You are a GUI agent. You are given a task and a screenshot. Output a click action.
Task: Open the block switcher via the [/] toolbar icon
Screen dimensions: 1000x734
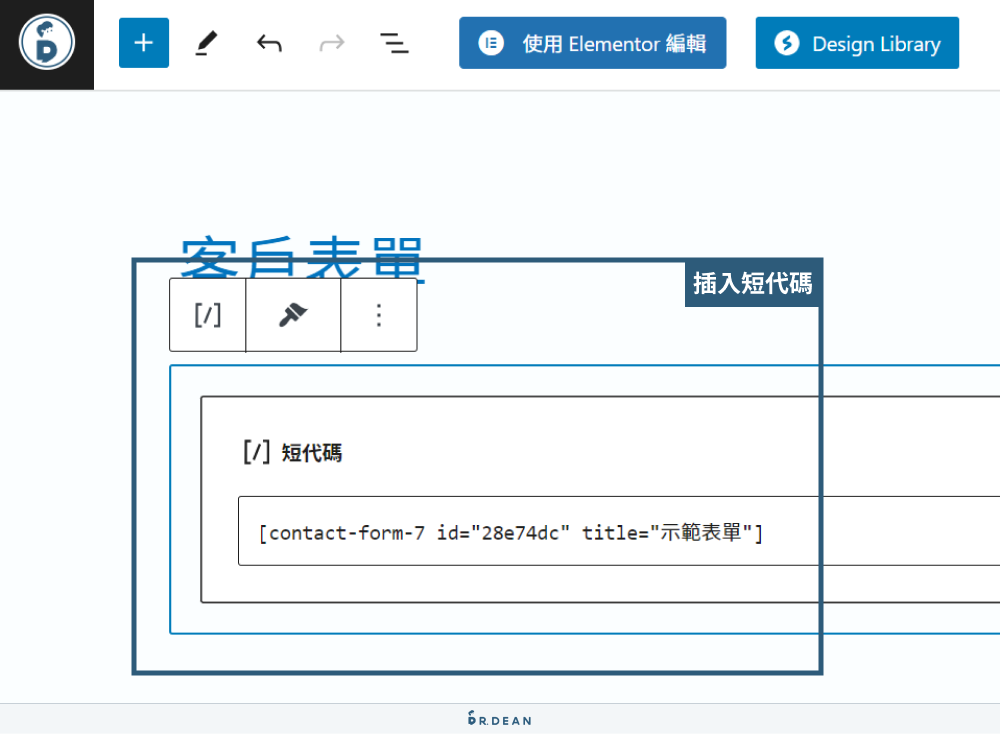point(207,315)
